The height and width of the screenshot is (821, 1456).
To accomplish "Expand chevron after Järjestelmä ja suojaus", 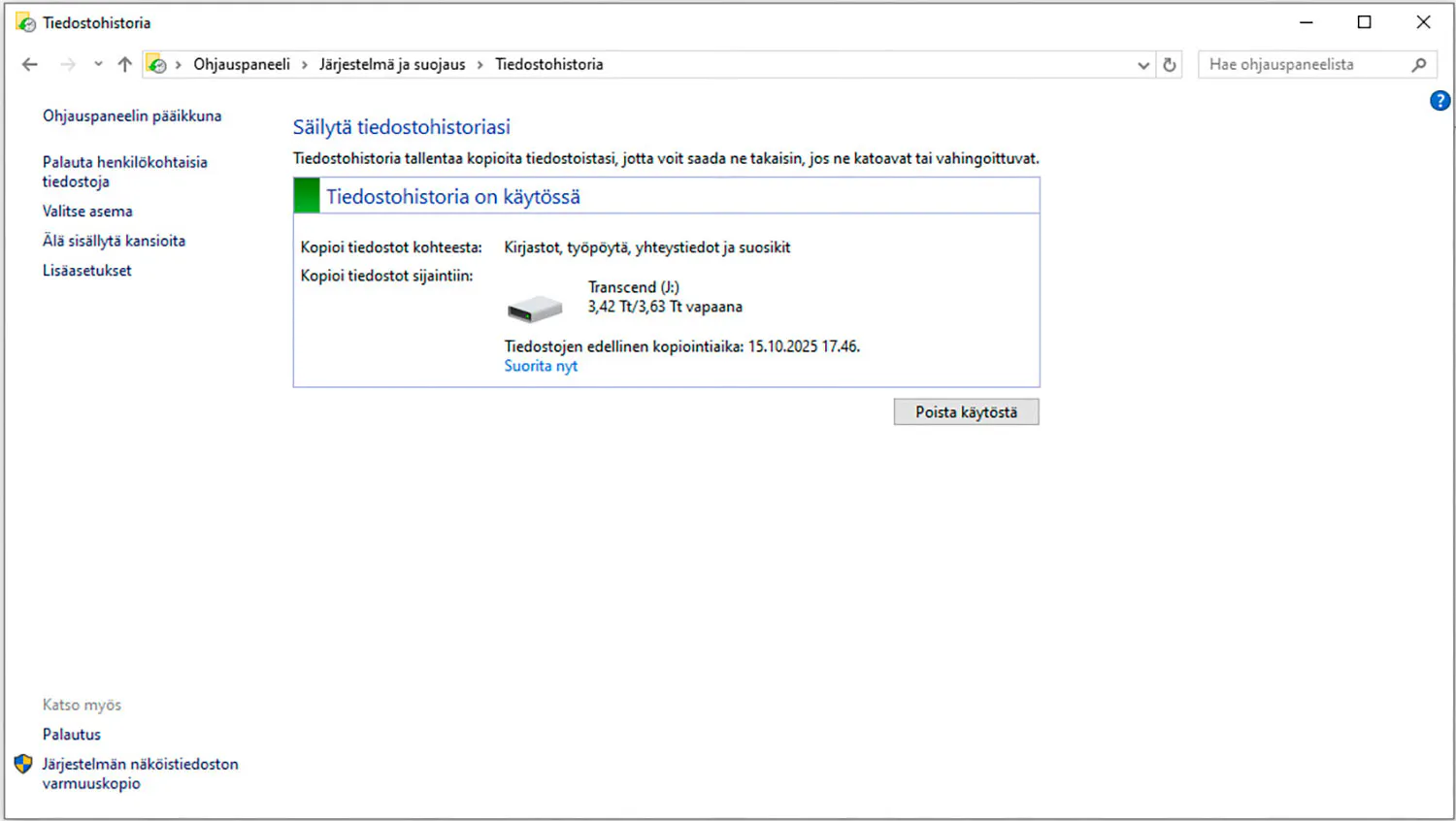I will pos(480,65).
